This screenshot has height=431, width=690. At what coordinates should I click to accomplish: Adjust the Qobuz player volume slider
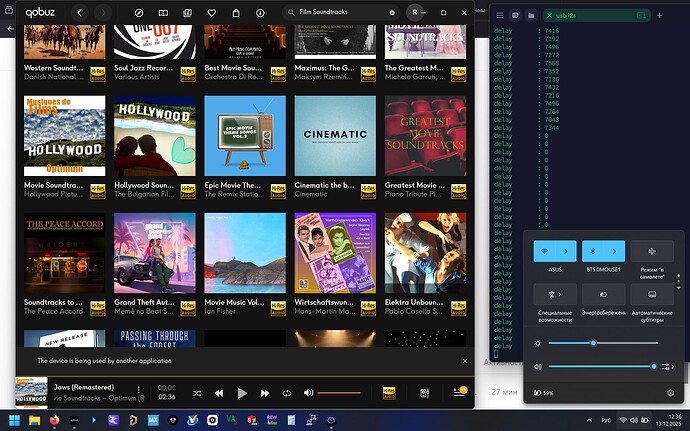(339, 393)
